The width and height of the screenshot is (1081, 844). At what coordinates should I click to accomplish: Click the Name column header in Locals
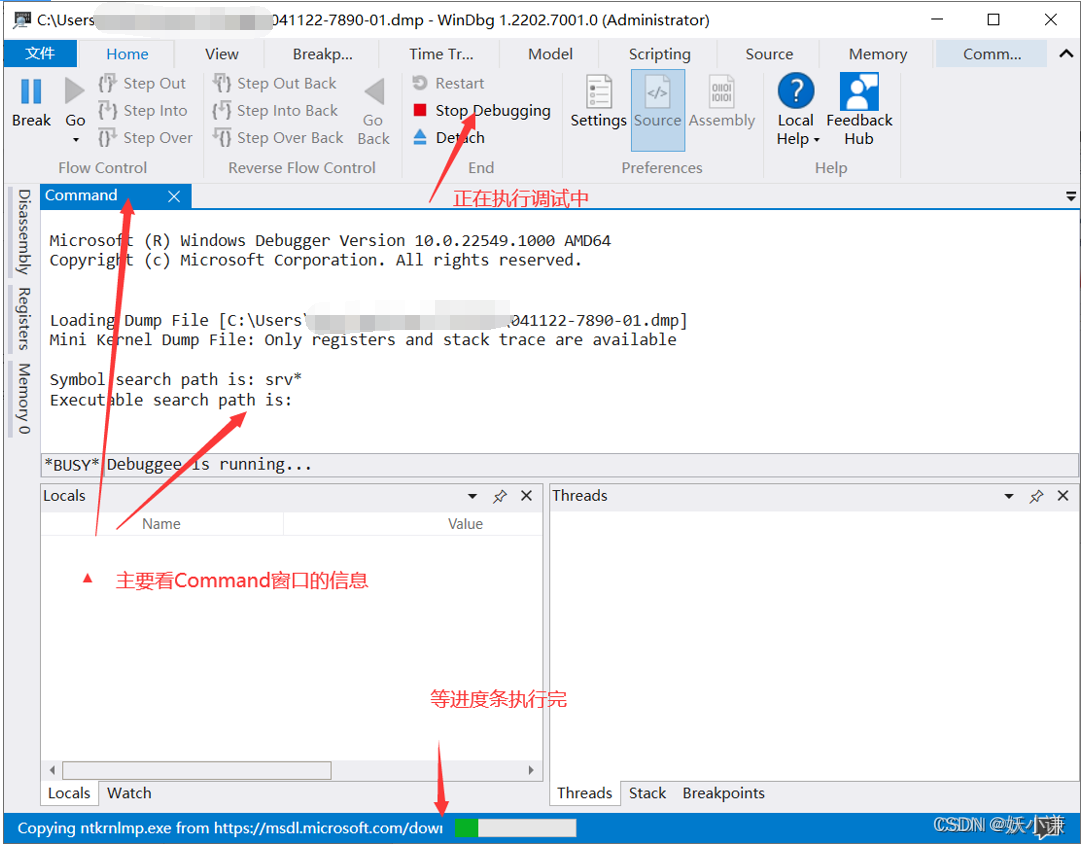point(161,523)
